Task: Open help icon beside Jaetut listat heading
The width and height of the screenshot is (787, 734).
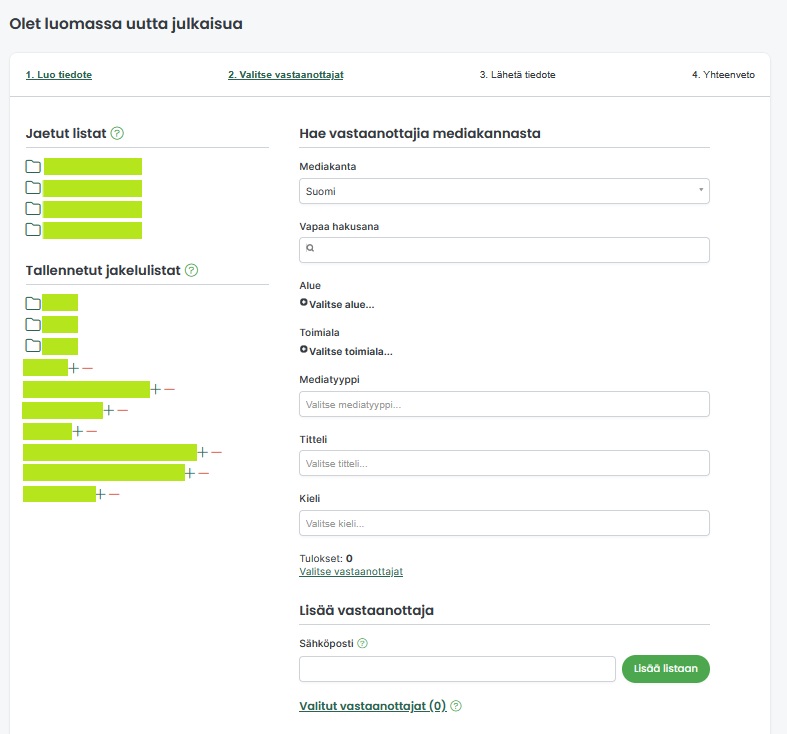Action: pos(117,134)
